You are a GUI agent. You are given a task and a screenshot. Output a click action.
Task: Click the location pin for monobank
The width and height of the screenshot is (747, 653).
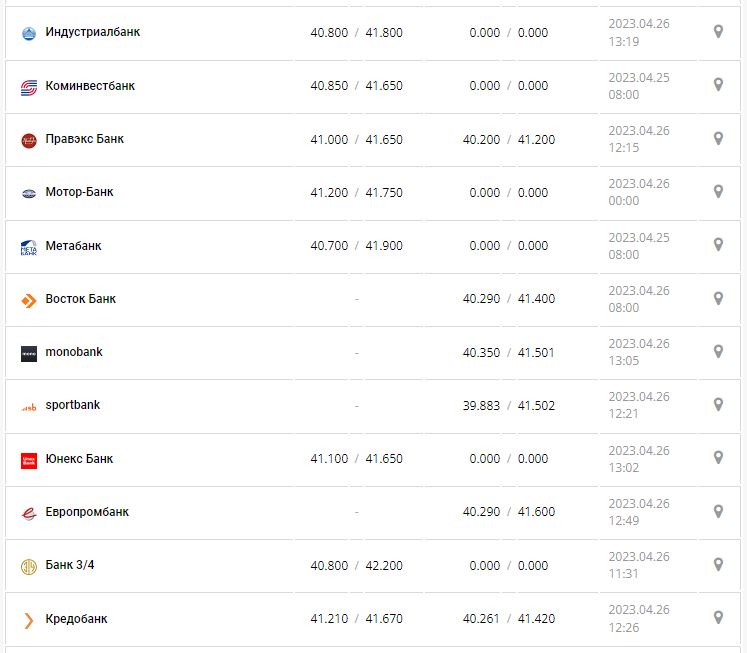click(718, 351)
